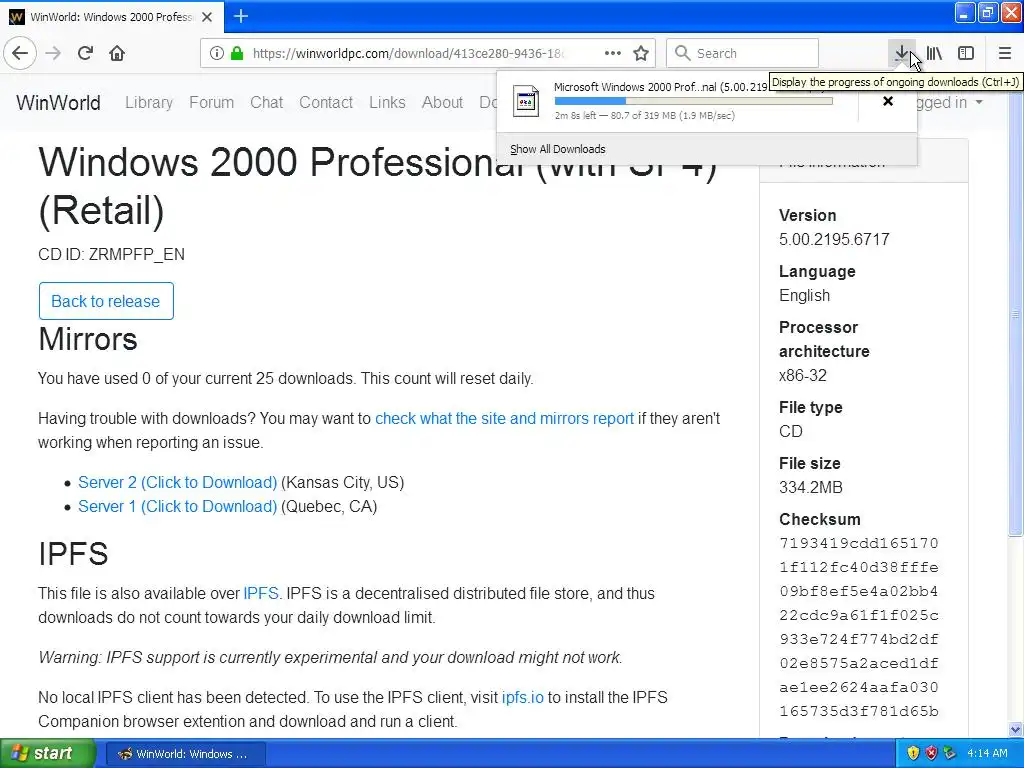Screen dimensions: 1024x768
Task: Bookmark this page with the star
Action: tap(641, 54)
